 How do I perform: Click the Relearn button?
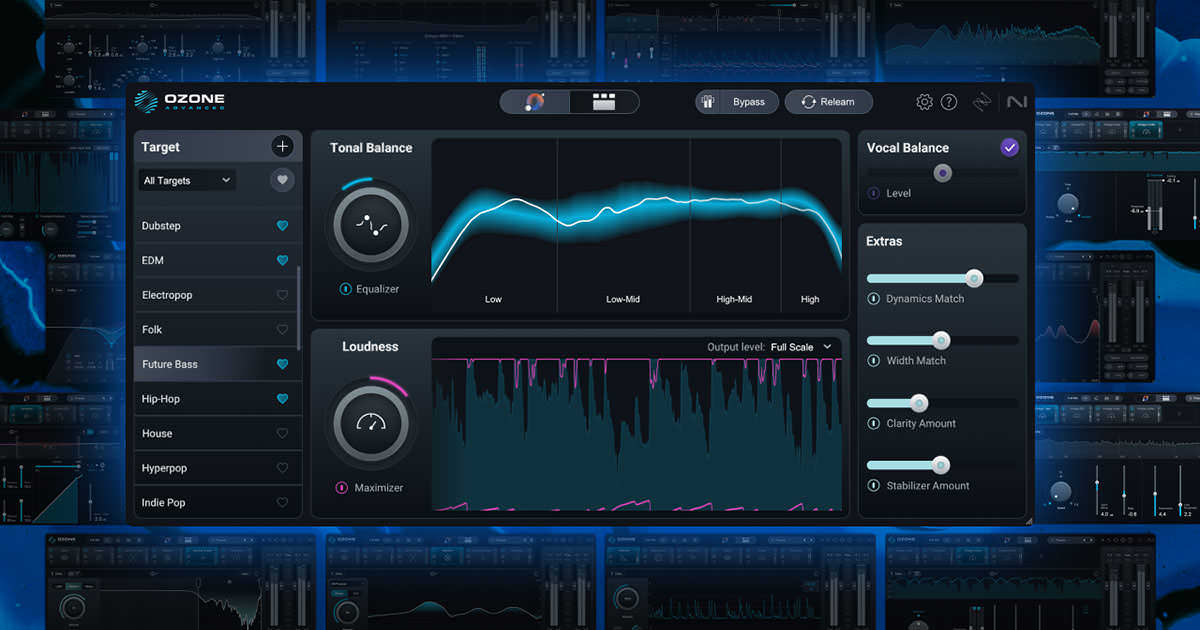[828, 102]
